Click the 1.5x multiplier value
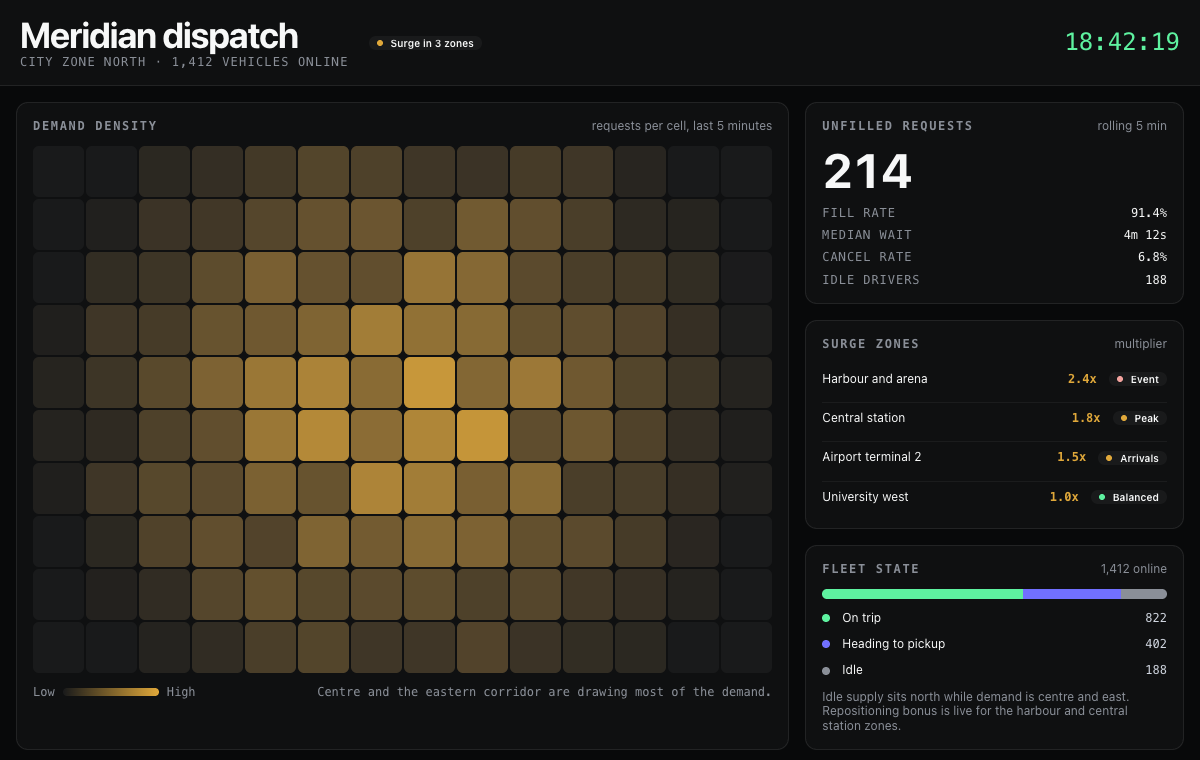This screenshot has width=1200, height=760. 1071,457
